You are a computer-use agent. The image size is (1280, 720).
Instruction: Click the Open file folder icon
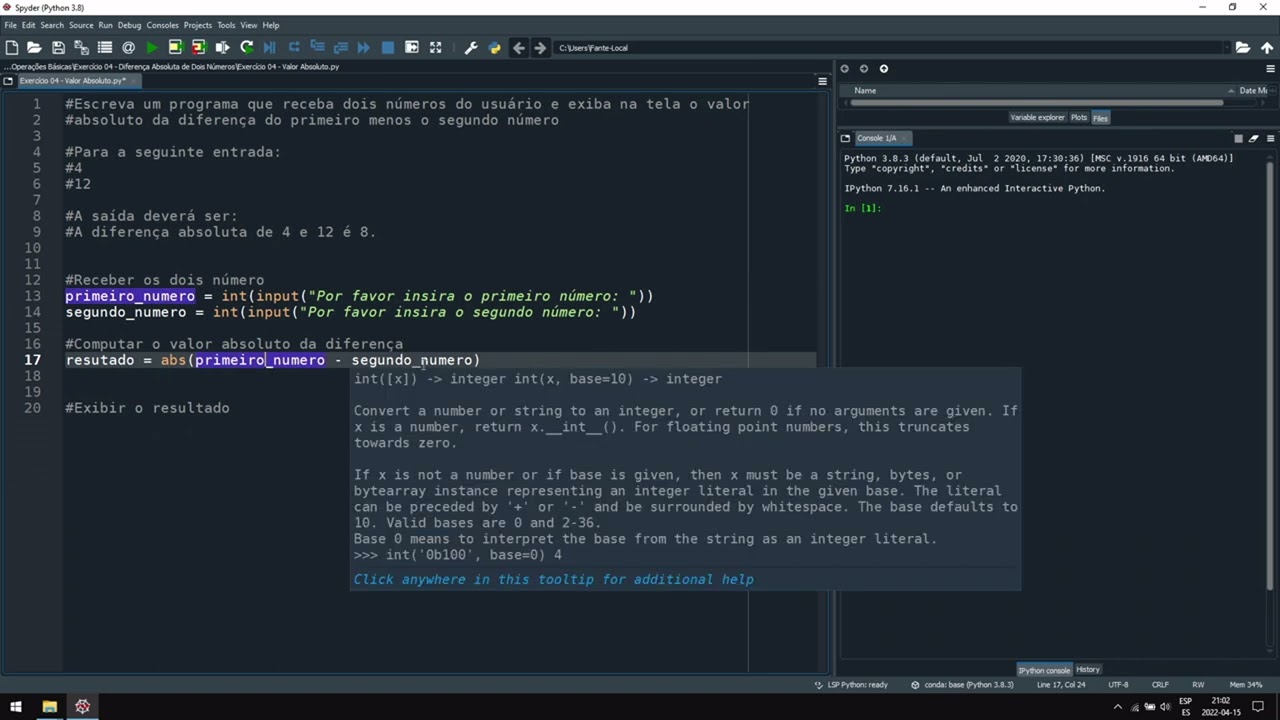(34, 47)
